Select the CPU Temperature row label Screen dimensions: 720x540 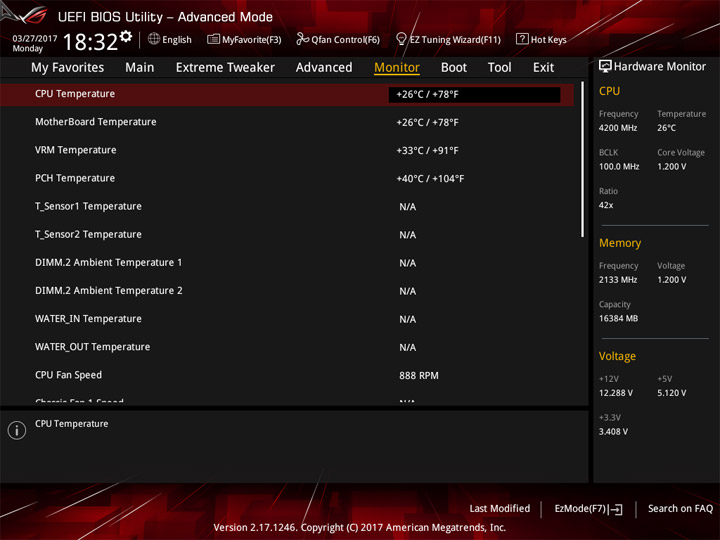point(75,94)
